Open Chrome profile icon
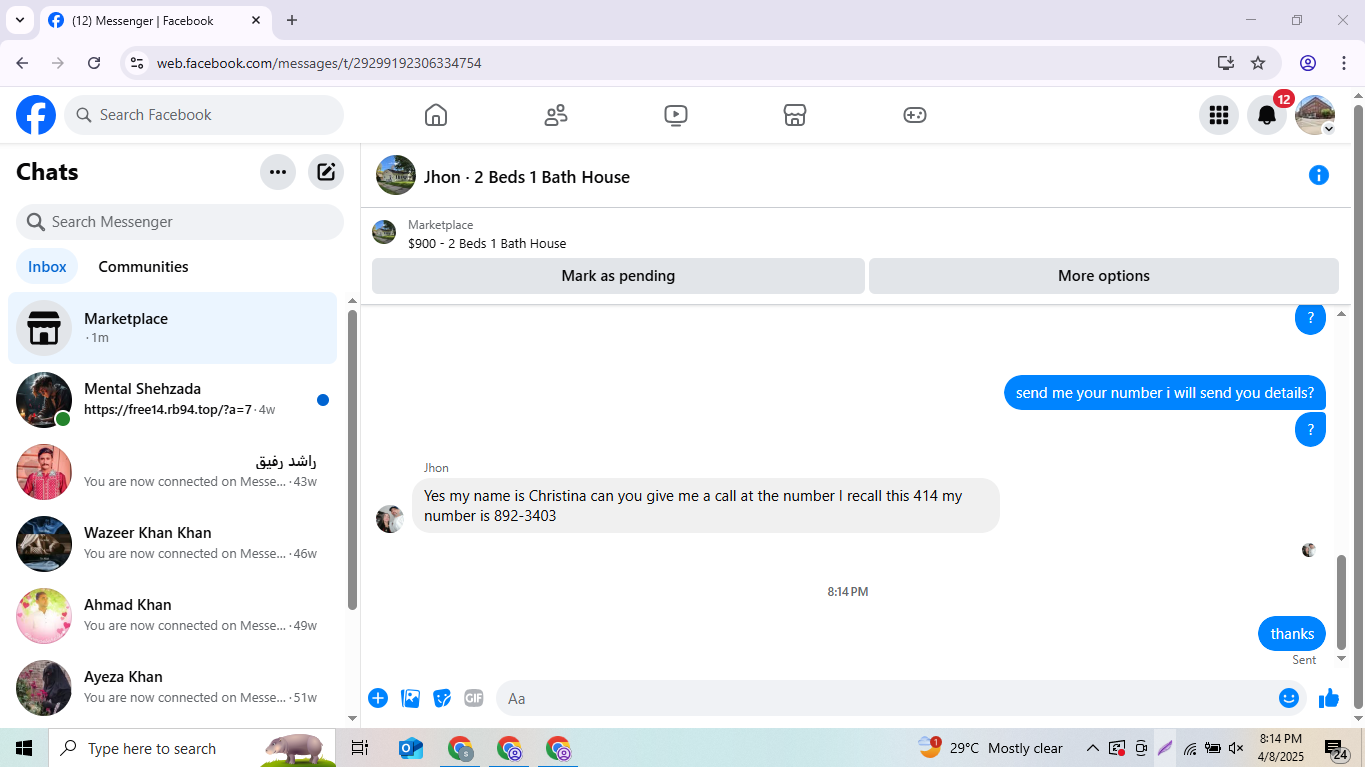Viewport: 1365px width, 767px height. tap(1308, 63)
